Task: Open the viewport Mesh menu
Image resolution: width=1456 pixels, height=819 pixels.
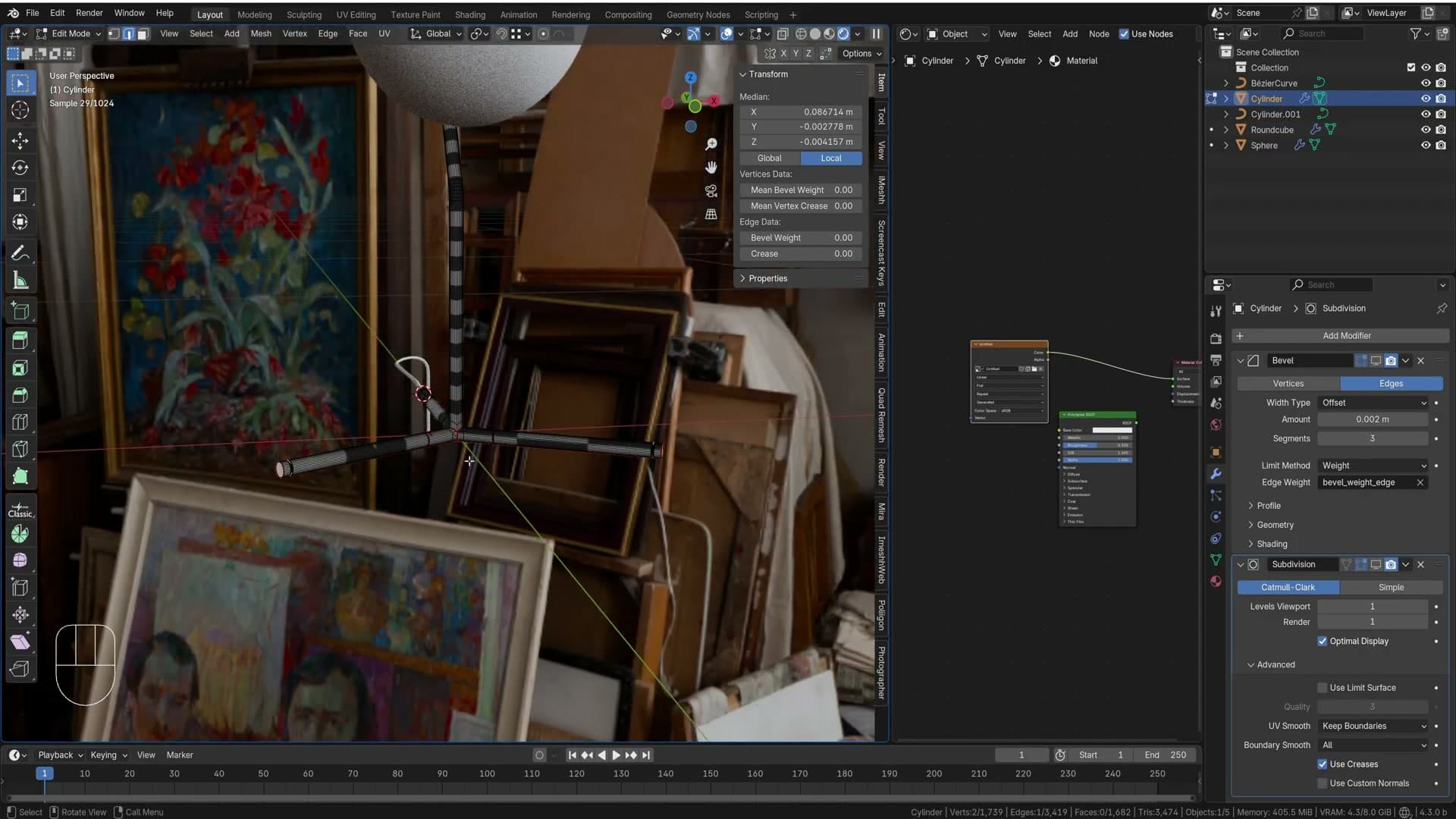Action: 261,33
